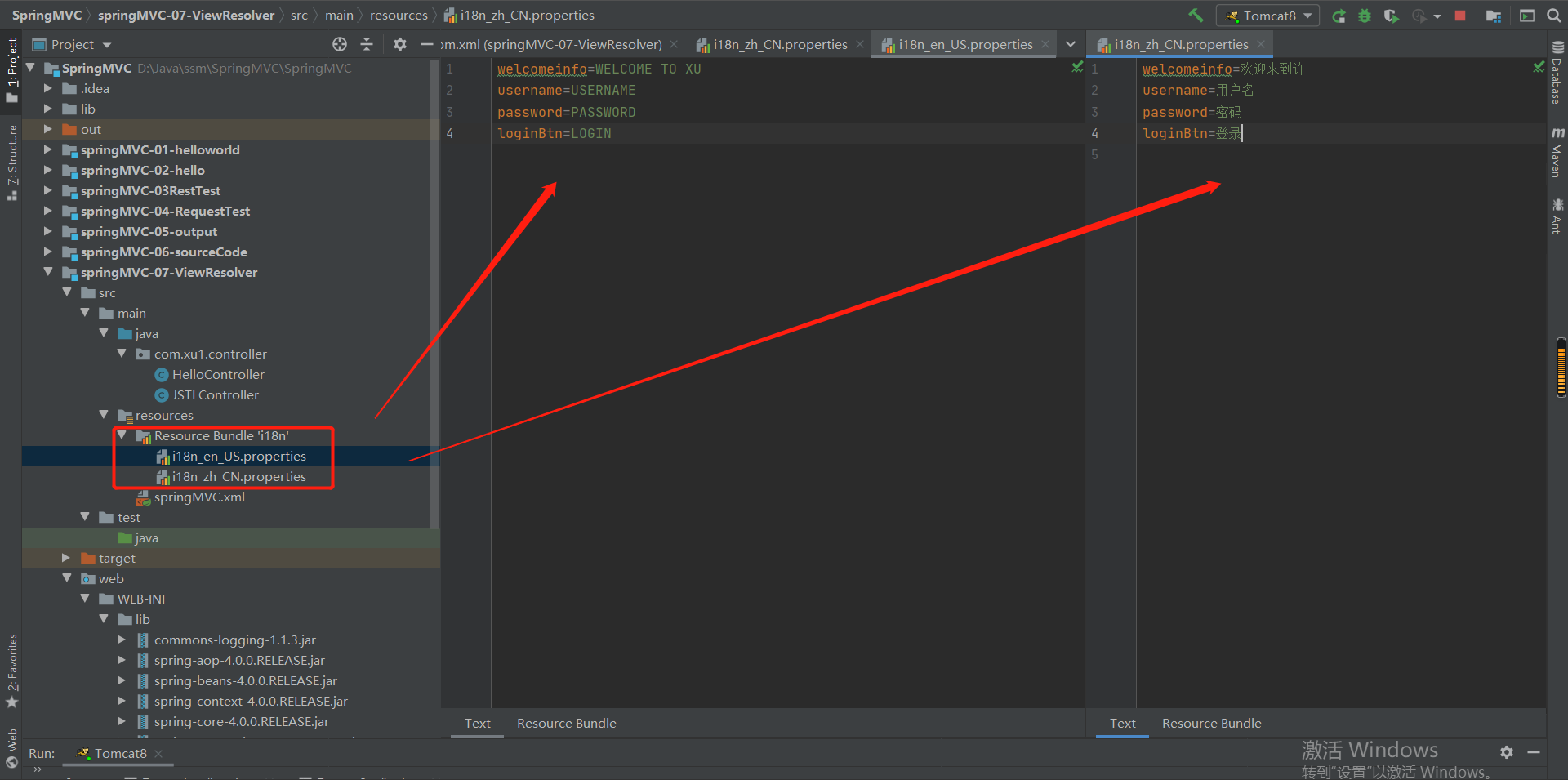Viewport: 1568px width, 780px height.
Task: Switch left editor to Resource Bundle view
Action: pos(566,724)
